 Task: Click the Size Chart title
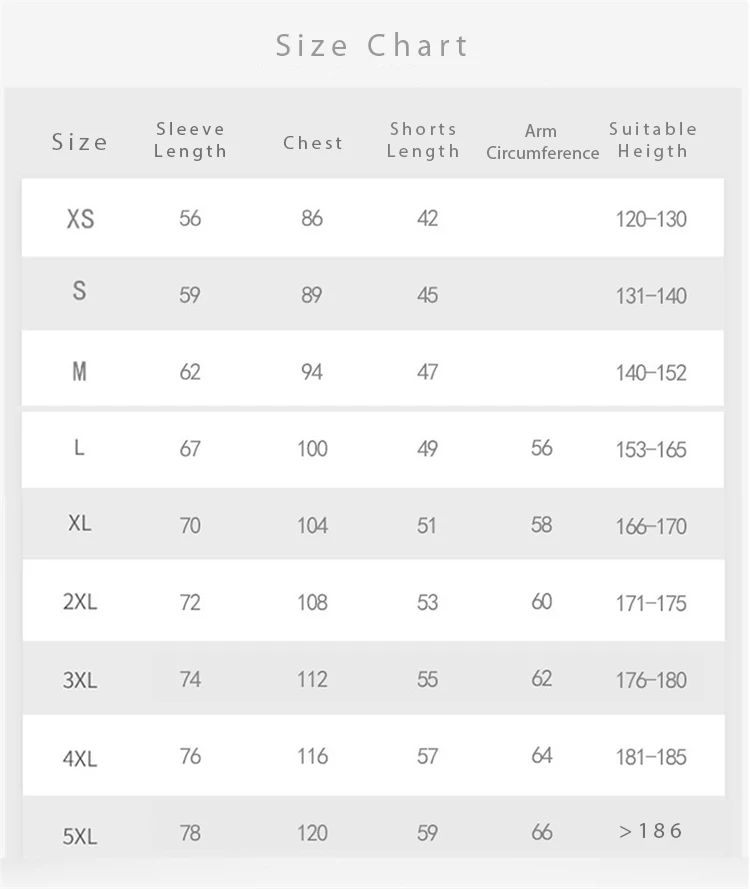coord(372,46)
